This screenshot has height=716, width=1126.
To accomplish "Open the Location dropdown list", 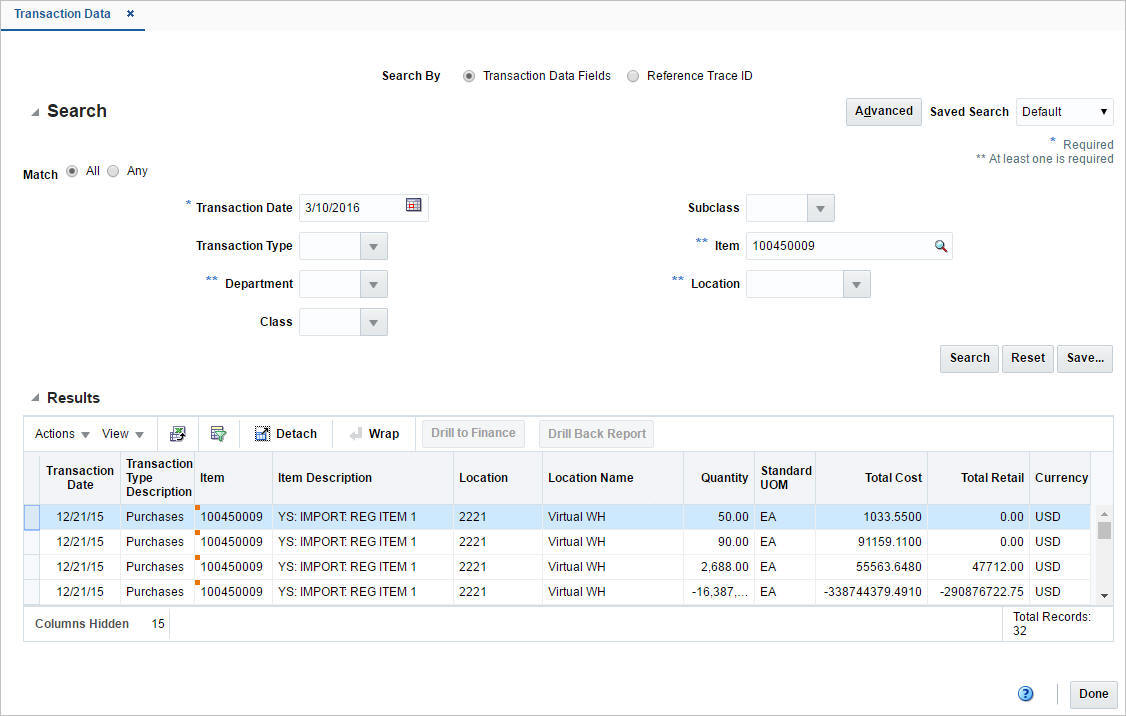I will point(856,284).
